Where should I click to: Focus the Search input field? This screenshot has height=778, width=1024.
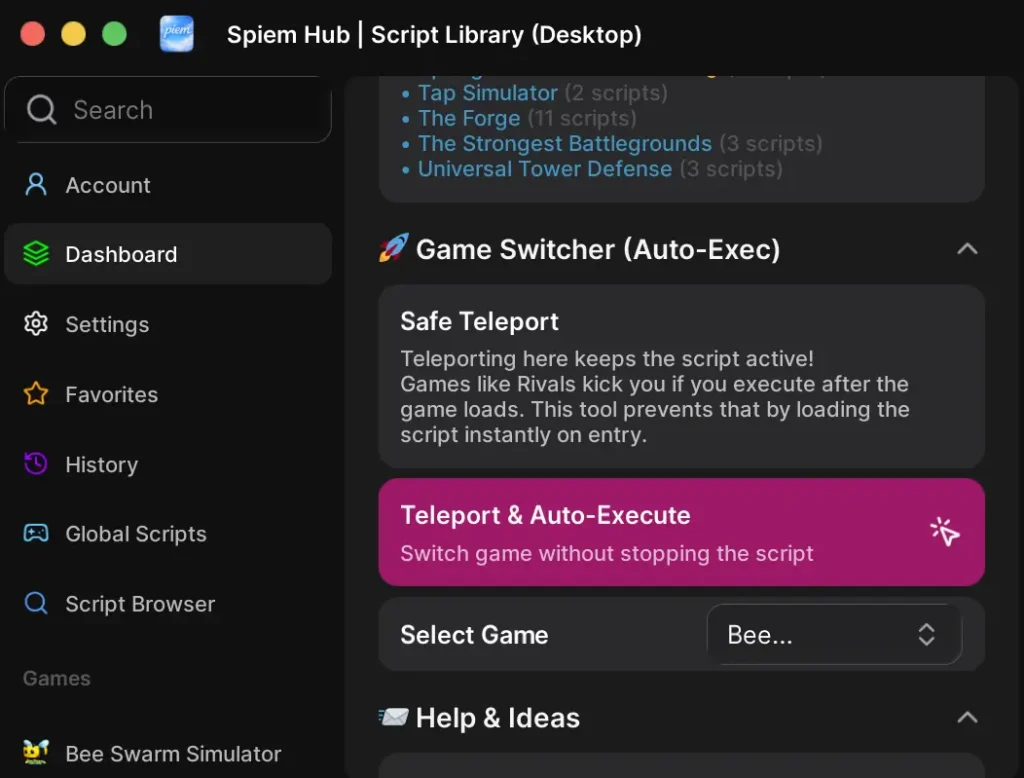tap(168, 109)
